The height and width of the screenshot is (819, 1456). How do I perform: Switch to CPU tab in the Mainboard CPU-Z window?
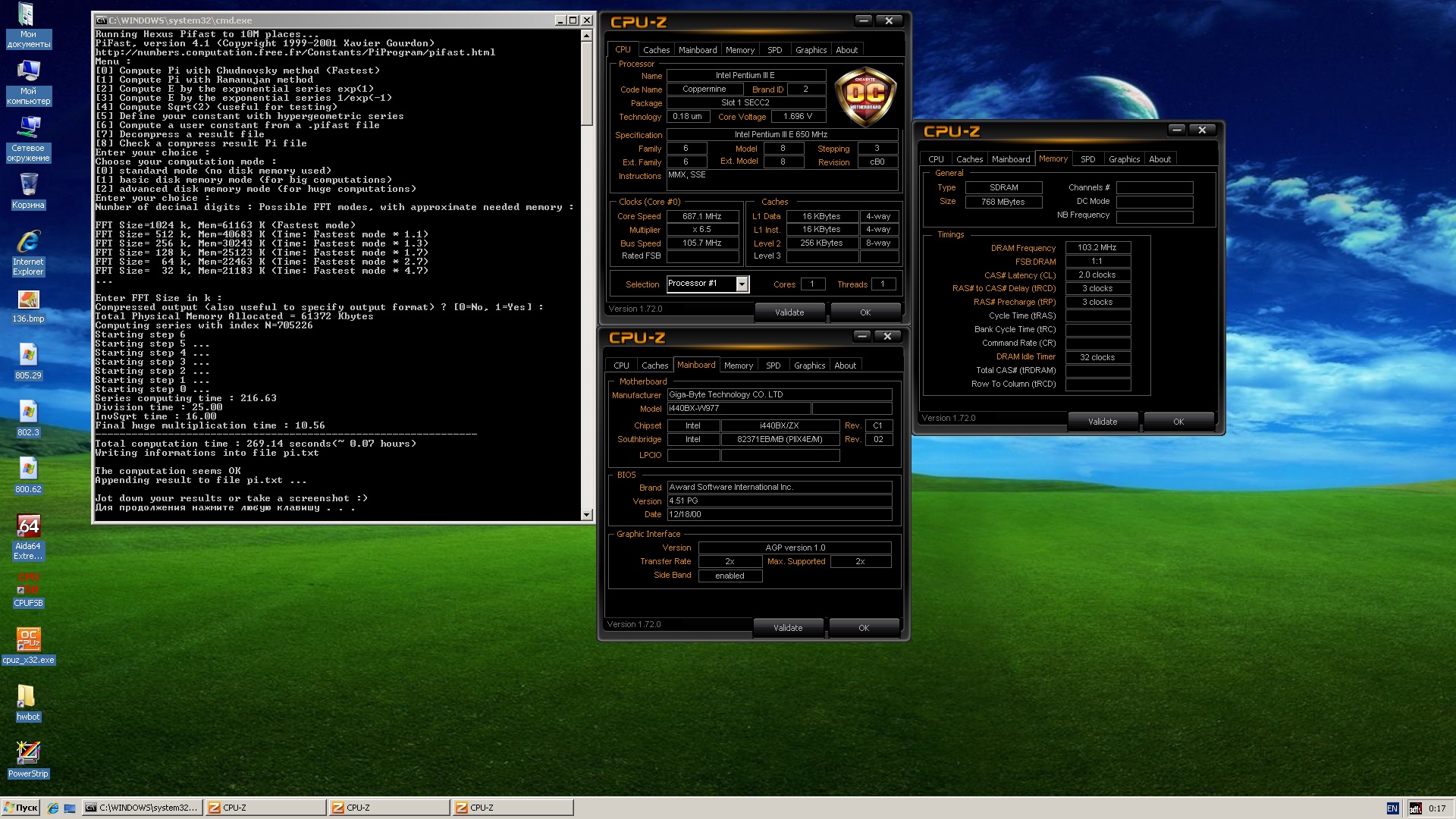pyautogui.click(x=621, y=366)
